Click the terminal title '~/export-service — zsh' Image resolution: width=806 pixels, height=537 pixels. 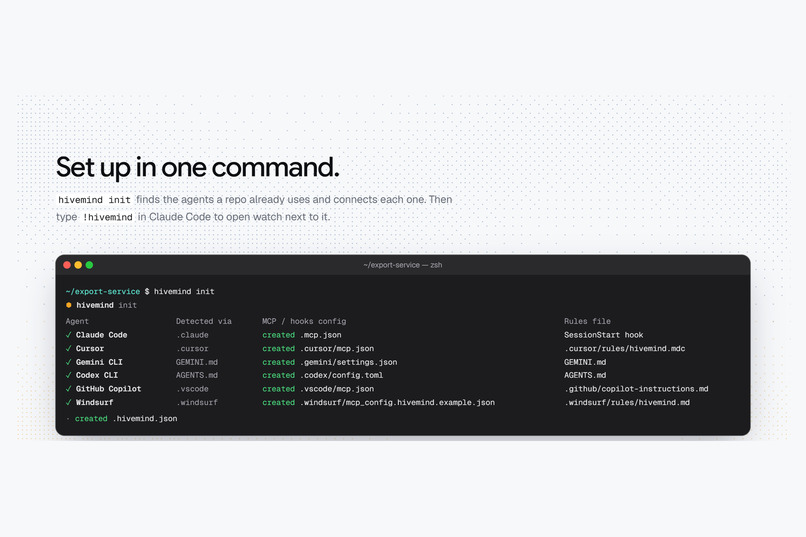coord(402,265)
